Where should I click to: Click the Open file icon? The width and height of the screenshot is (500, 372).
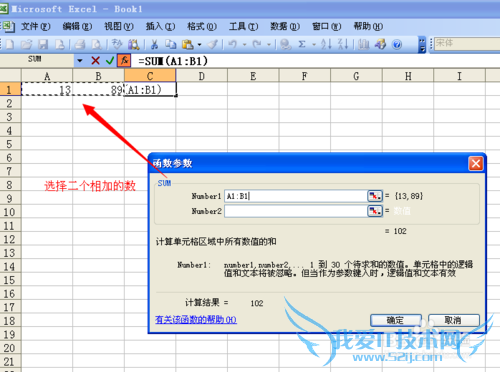[26, 44]
